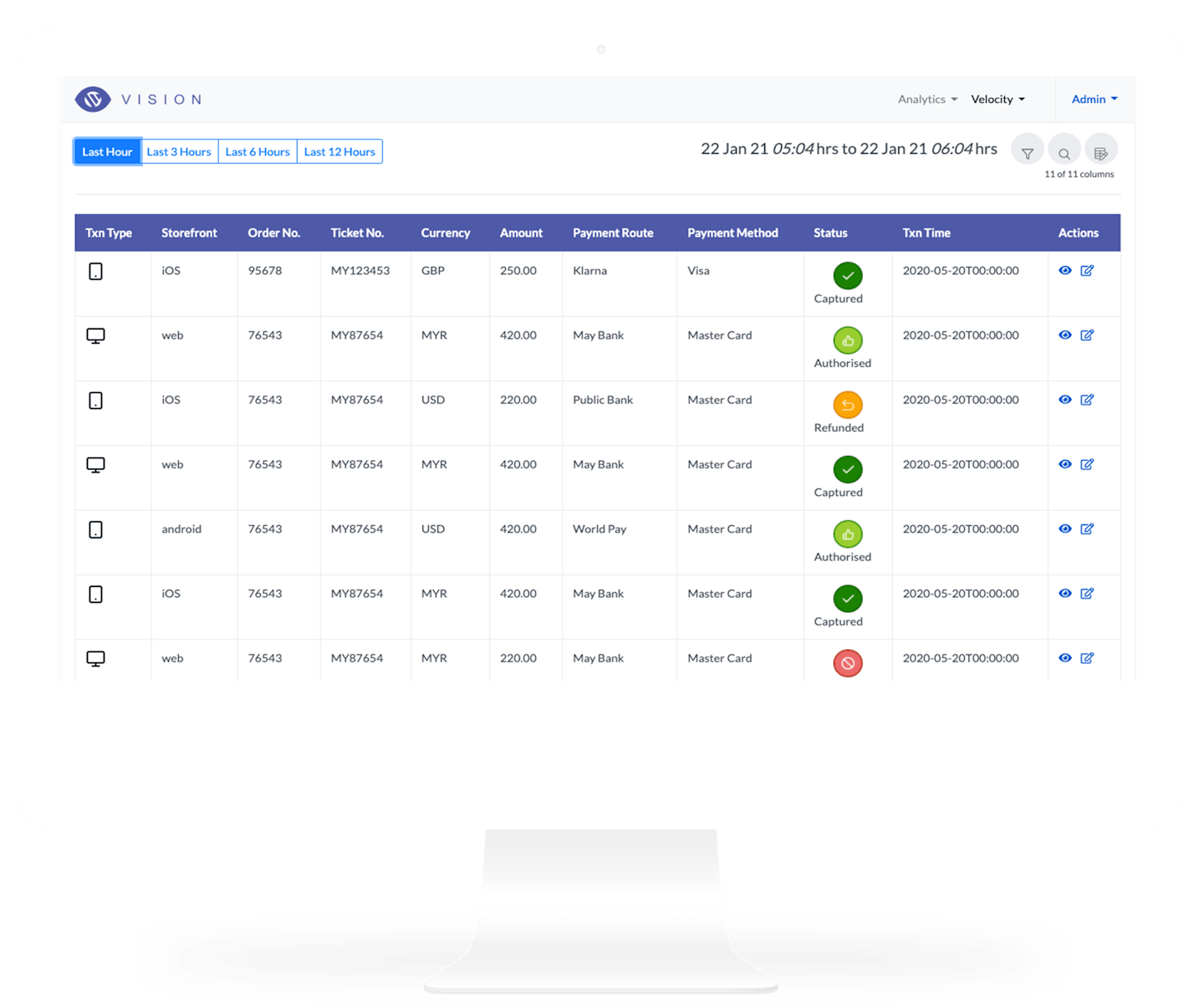Viewport: 1204px width, 1006px height.
Task: Click the Last Hour button
Action: click(x=107, y=152)
